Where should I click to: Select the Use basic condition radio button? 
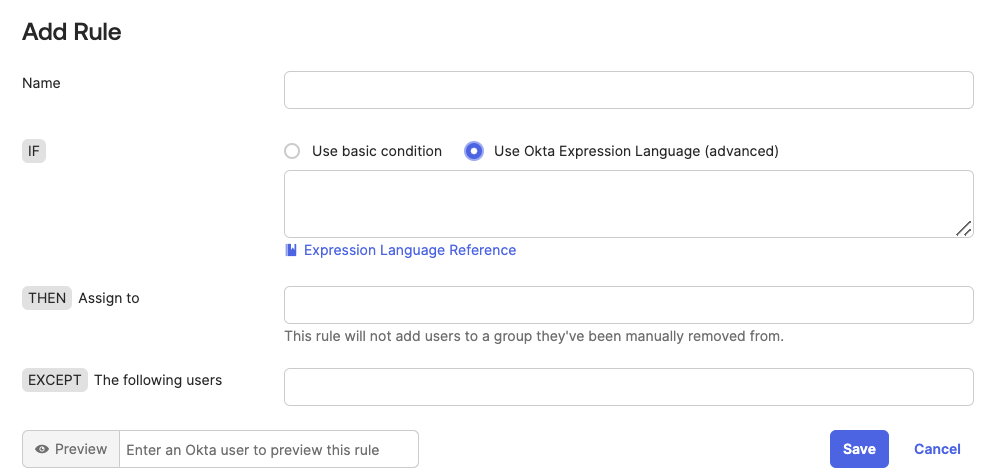pos(292,151)
